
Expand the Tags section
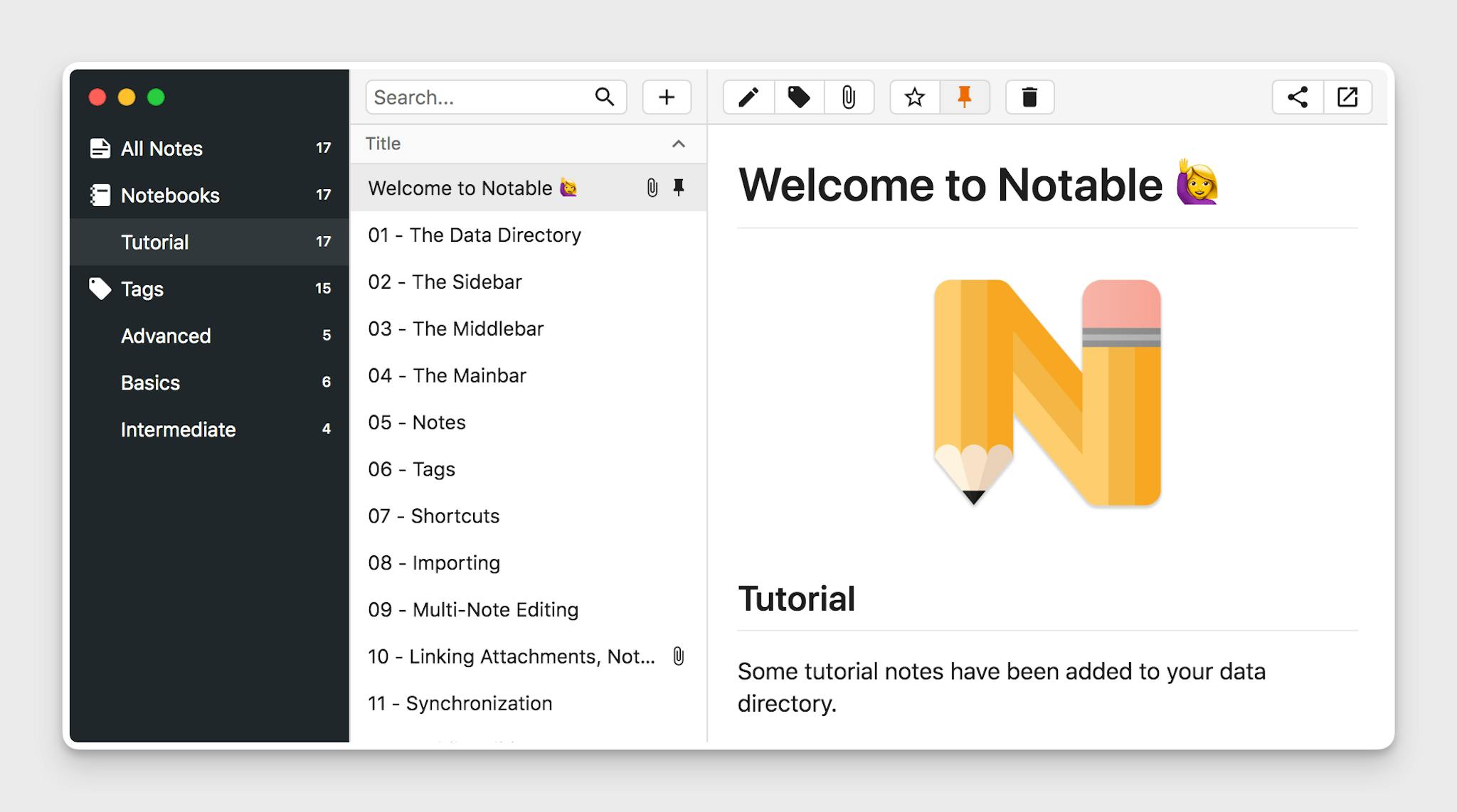[x=142, y=289]
